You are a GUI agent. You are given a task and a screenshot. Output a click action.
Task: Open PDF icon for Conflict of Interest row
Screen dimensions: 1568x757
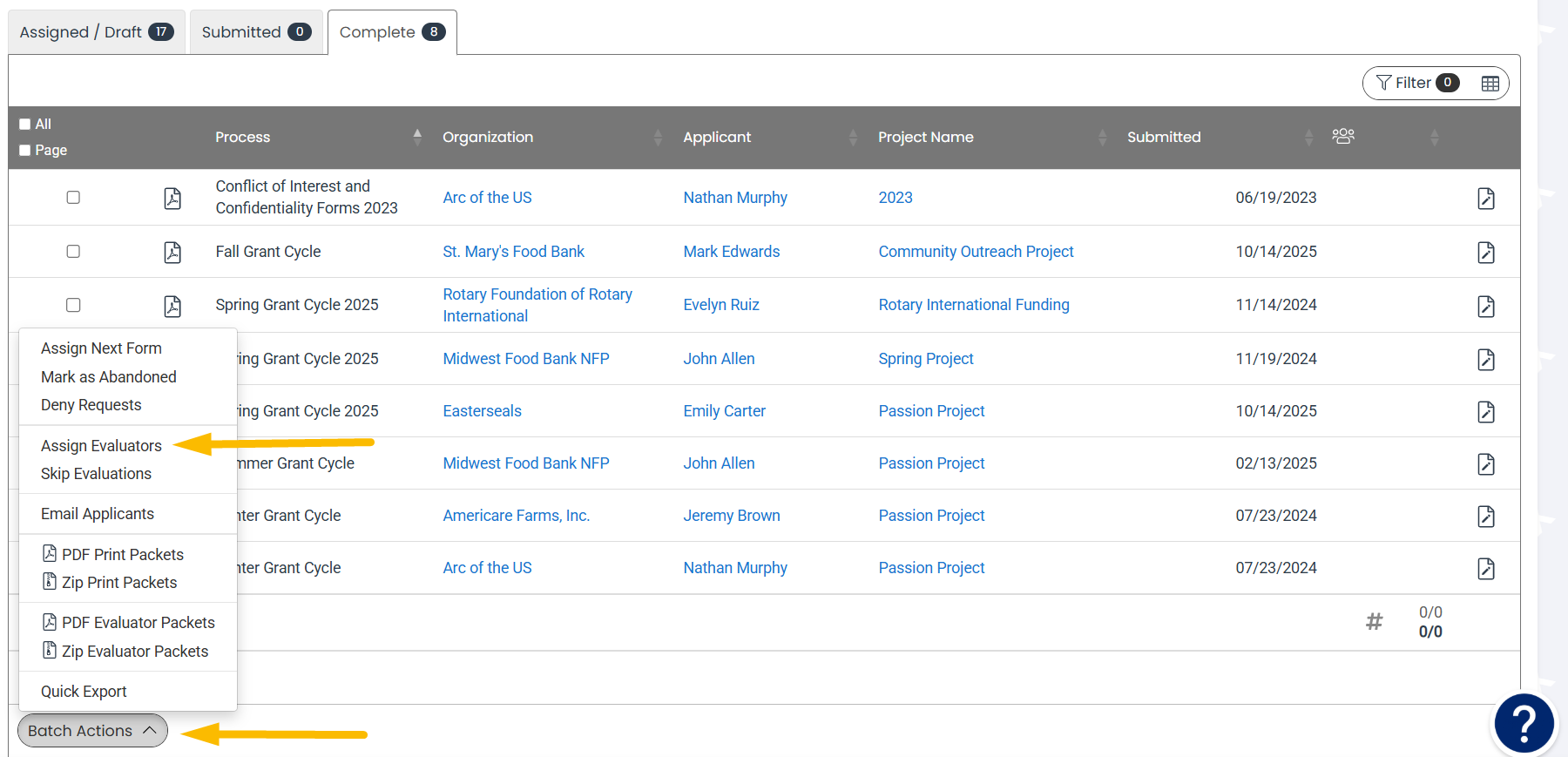click(x=172, y=199)
